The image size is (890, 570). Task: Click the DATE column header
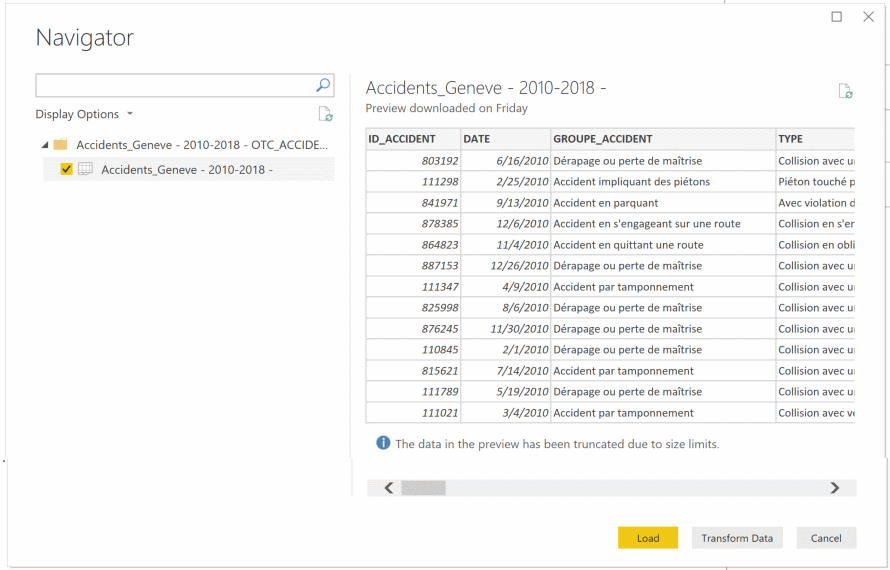[506, 139]
